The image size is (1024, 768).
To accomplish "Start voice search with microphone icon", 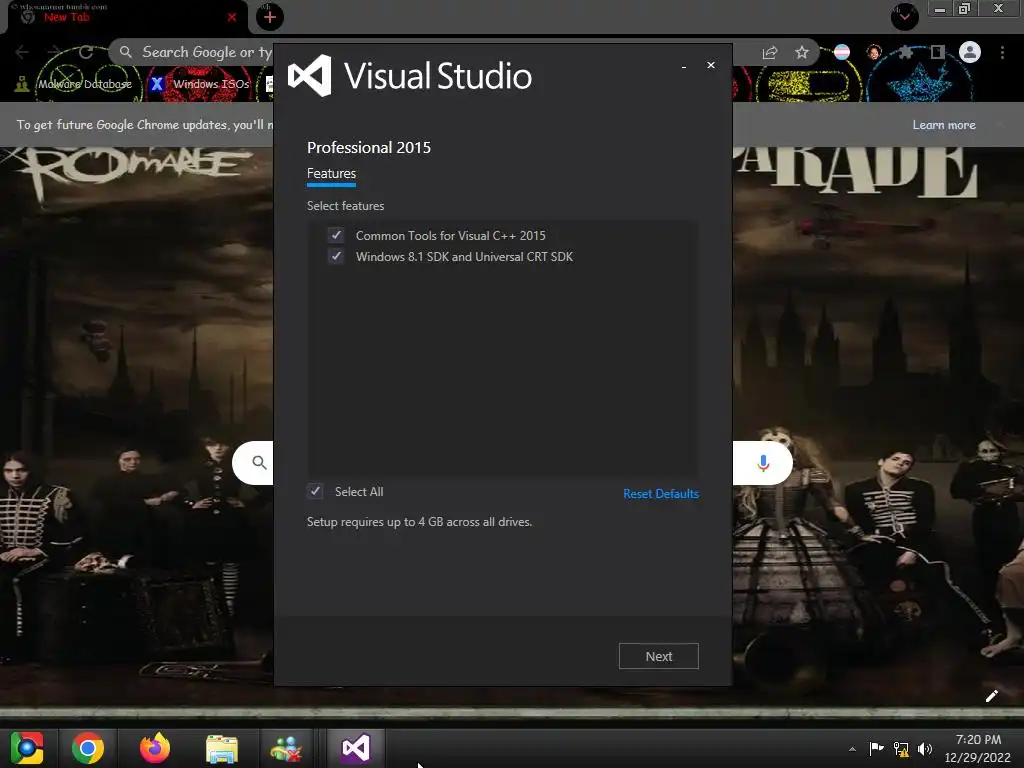I will [763, 463].
